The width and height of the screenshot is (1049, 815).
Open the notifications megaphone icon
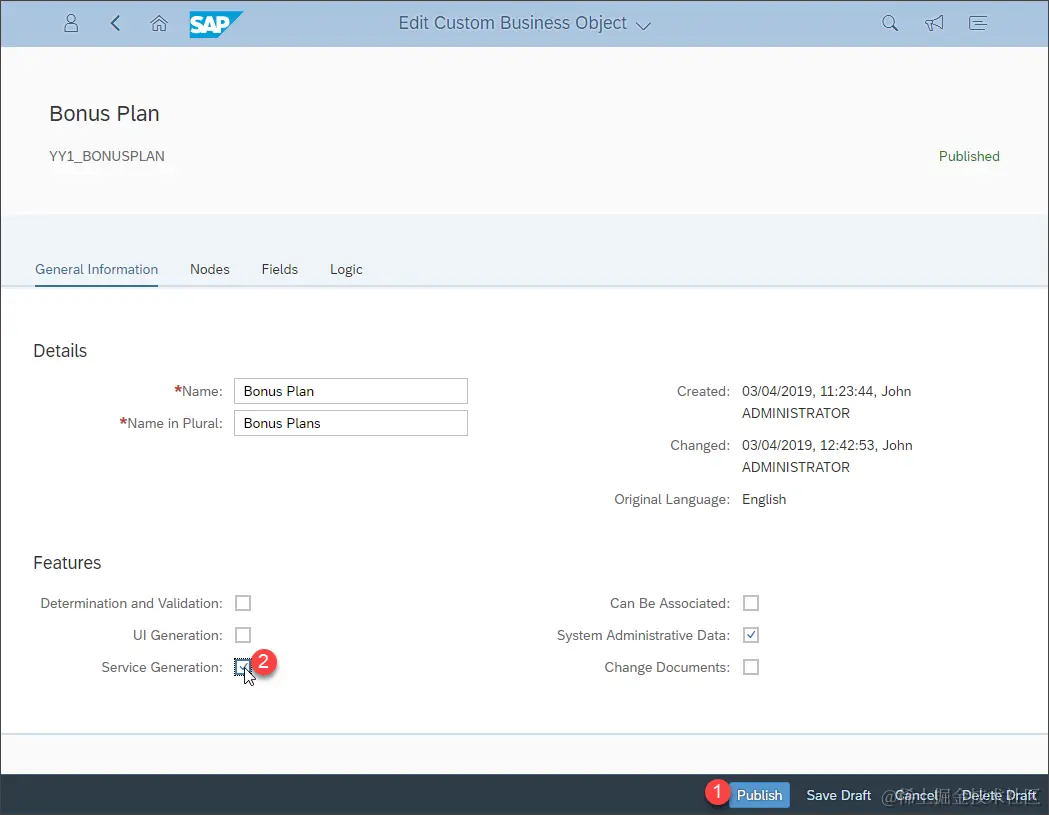934,23
